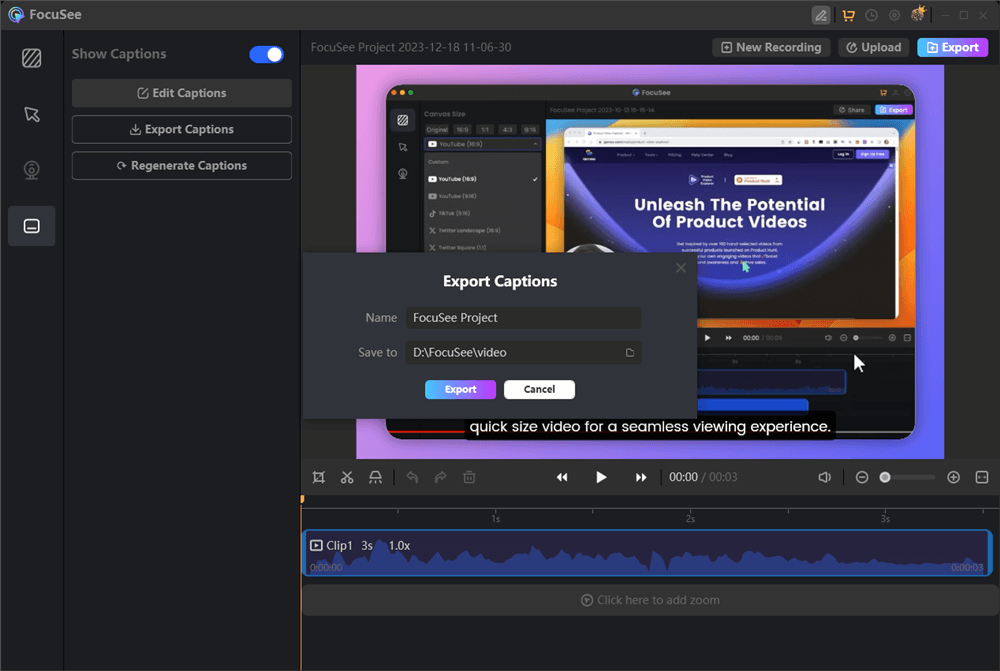
Task: Click the Upload button
Action: [873, 47]
